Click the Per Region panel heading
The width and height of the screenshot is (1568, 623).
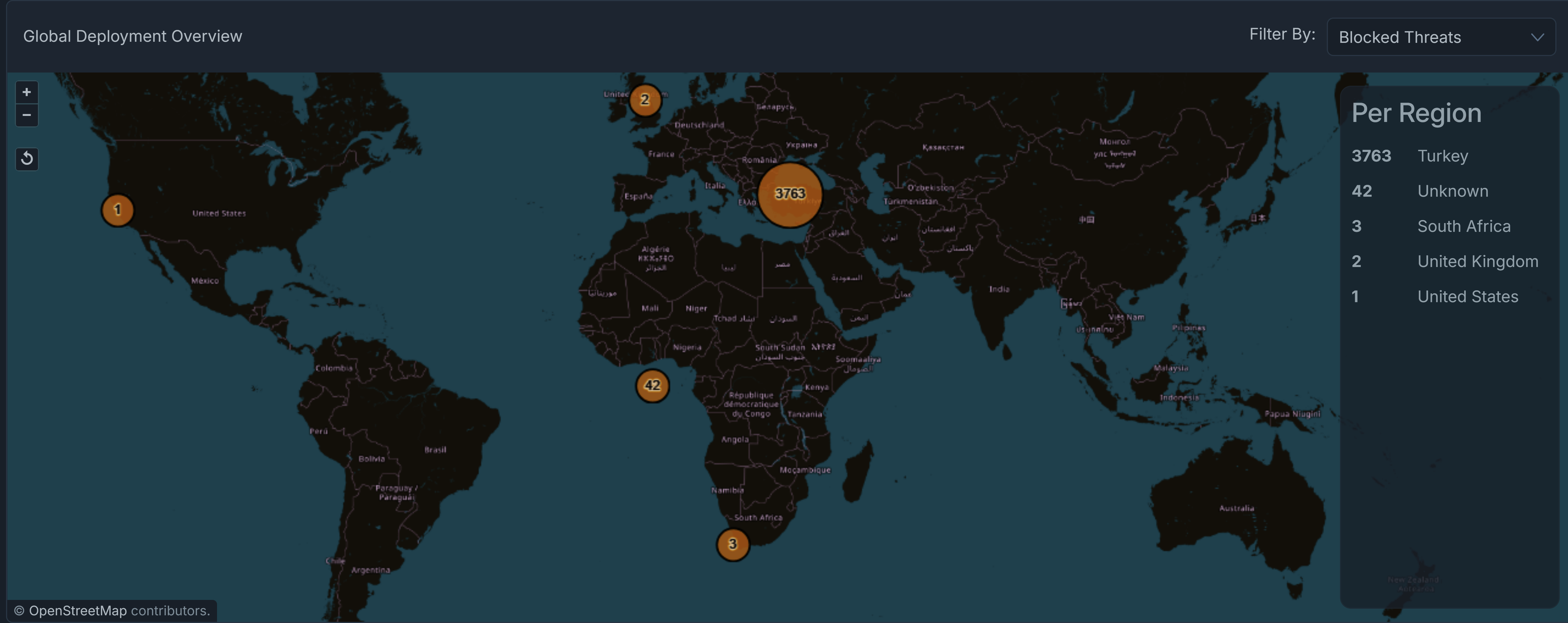1416,114
